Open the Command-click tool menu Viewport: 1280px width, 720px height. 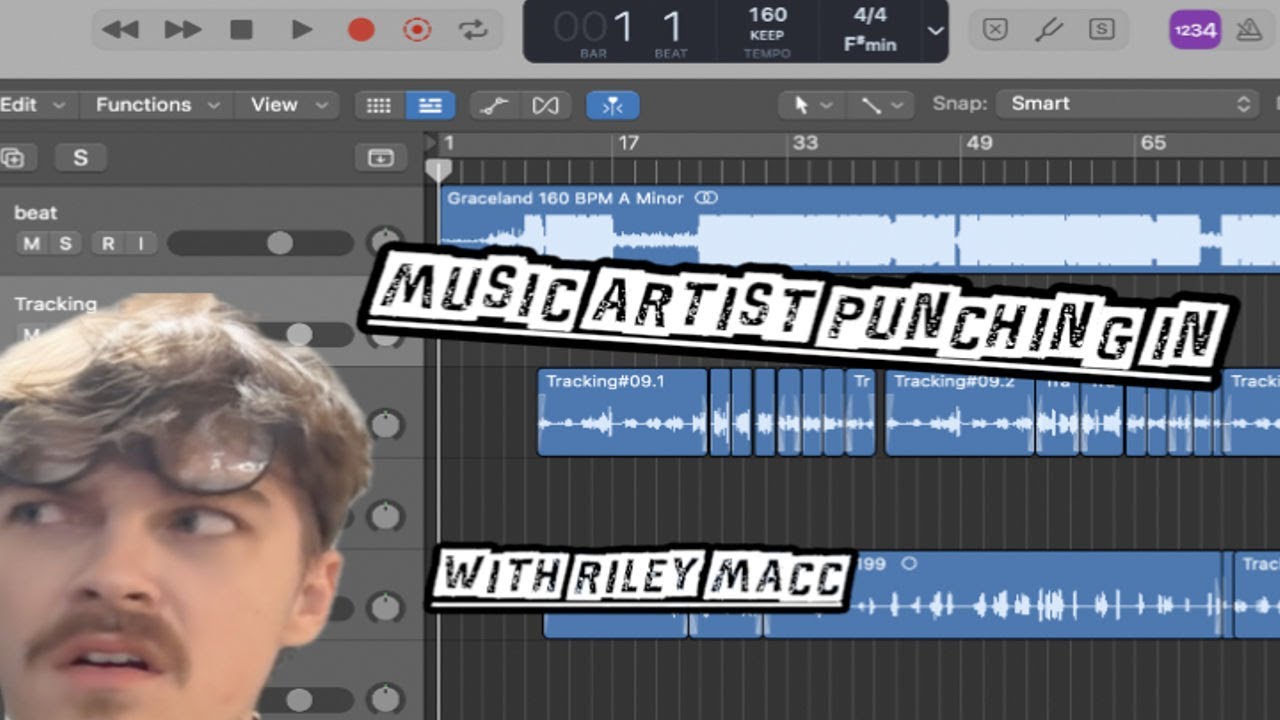click(881, 105)
